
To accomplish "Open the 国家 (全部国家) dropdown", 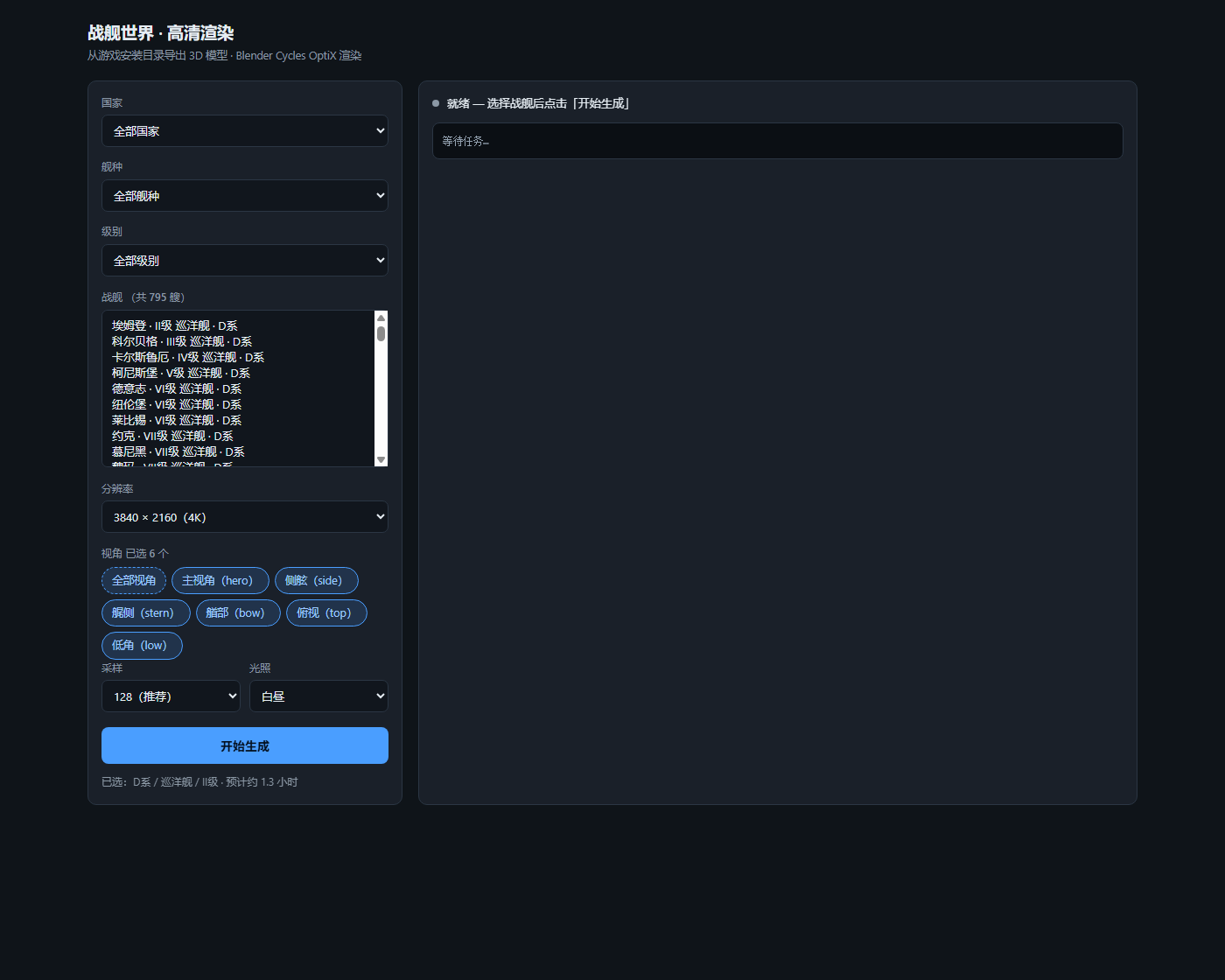I will tap(245, 131).
